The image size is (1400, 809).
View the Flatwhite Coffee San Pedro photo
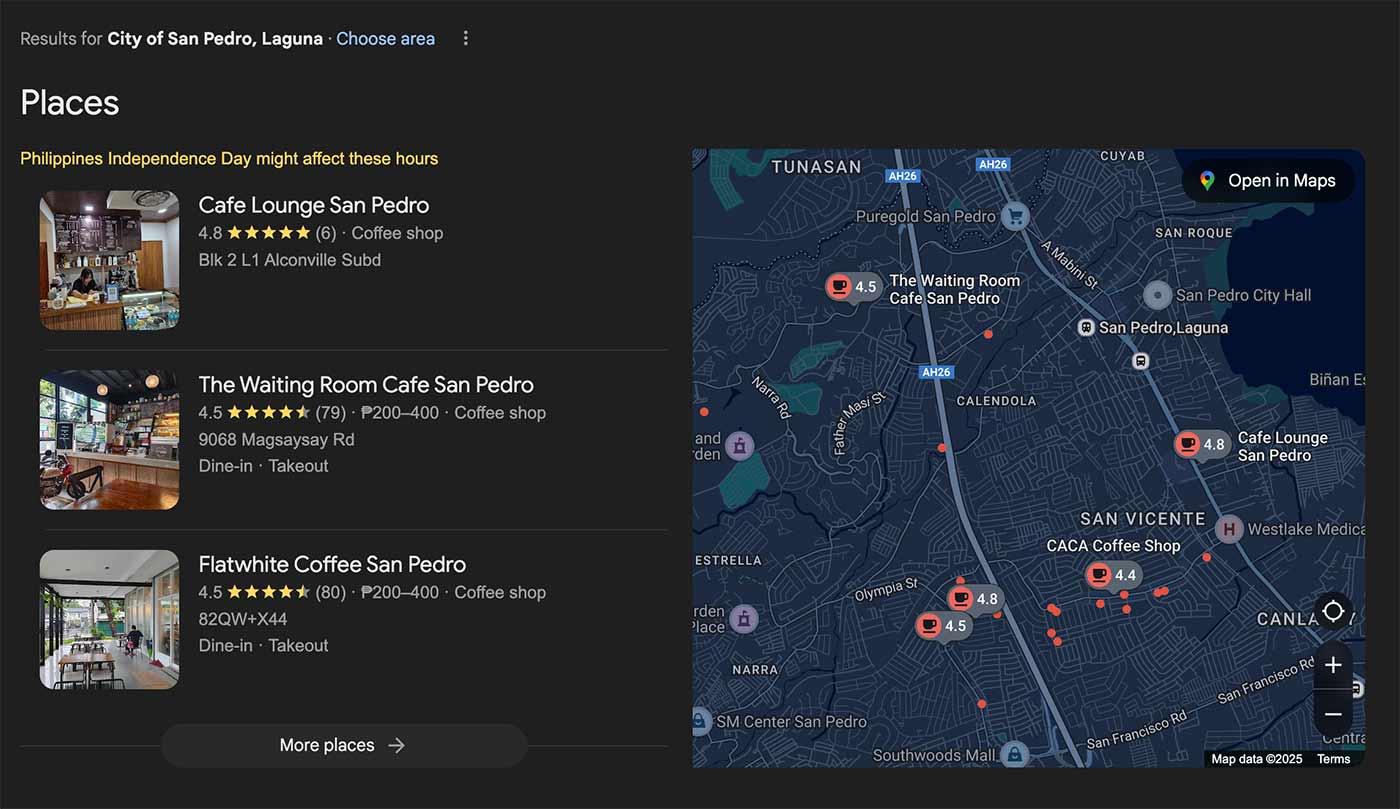pos(110,620)
